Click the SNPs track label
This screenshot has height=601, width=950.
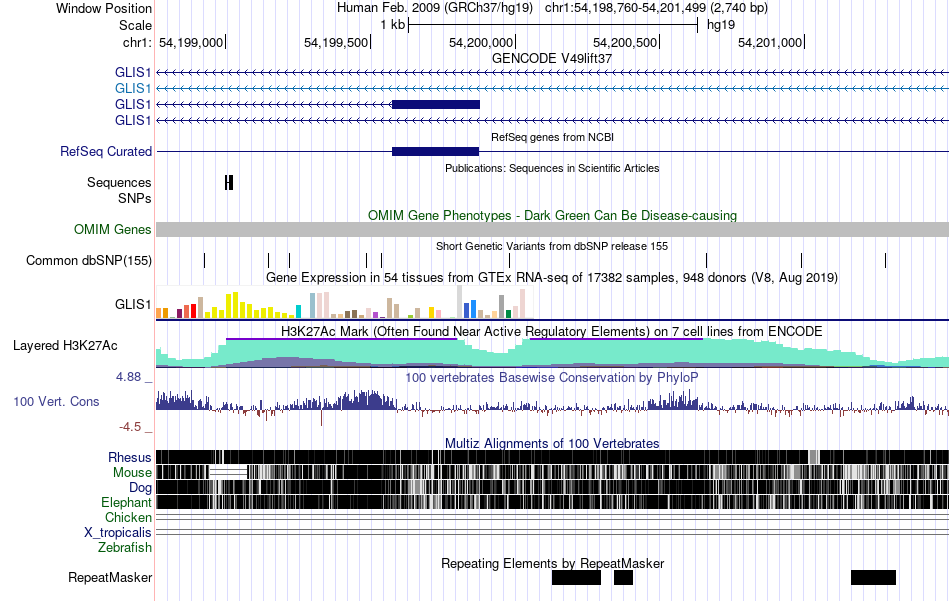[135, 198]
